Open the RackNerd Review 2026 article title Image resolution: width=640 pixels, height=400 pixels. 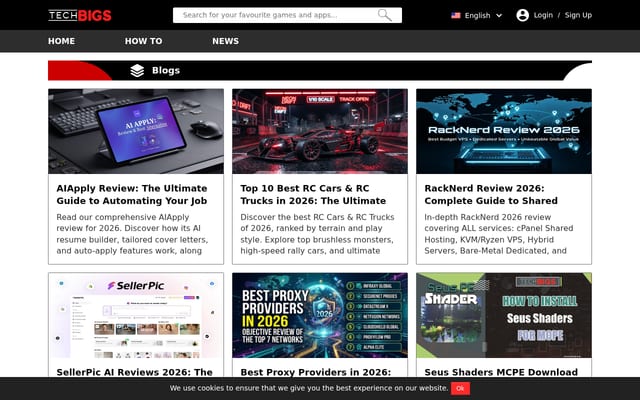(491, 195)
